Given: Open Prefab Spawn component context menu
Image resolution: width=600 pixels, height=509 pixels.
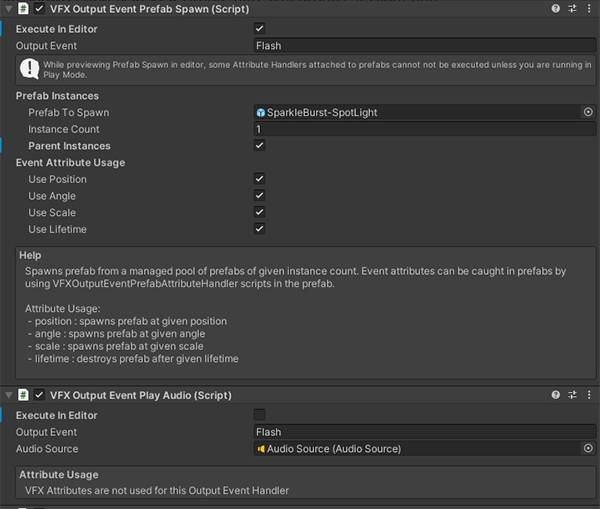Looking at the screenshot, I should (588, 8).
